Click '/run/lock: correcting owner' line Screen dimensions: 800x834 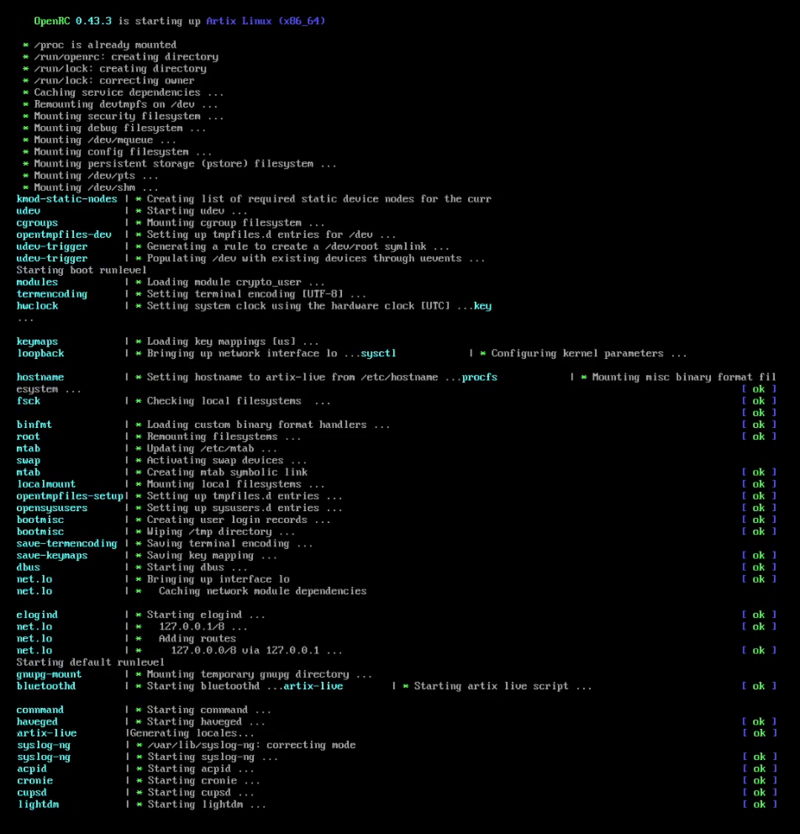[114, 81]
